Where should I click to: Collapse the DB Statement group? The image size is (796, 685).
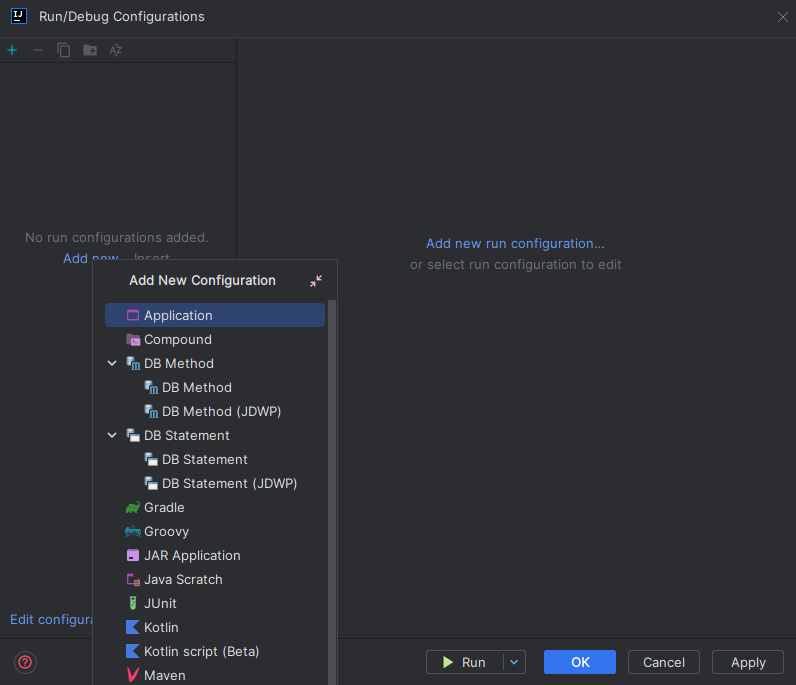click(112, 436)
